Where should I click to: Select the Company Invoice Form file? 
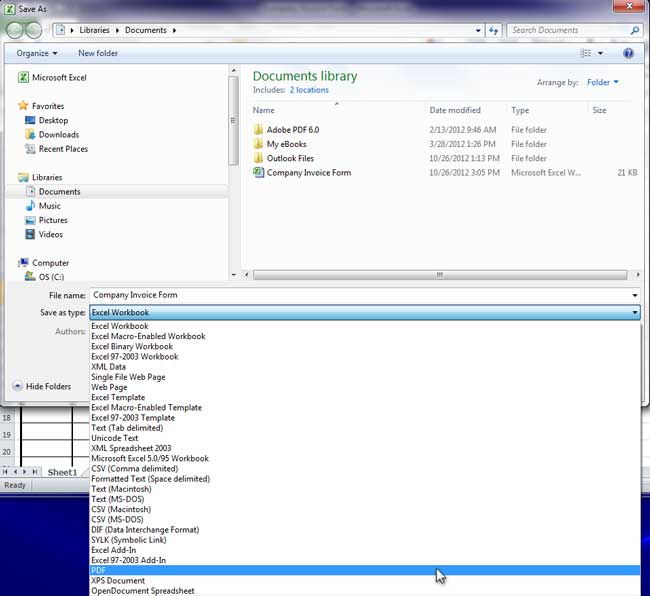click(x=302, y=172)
